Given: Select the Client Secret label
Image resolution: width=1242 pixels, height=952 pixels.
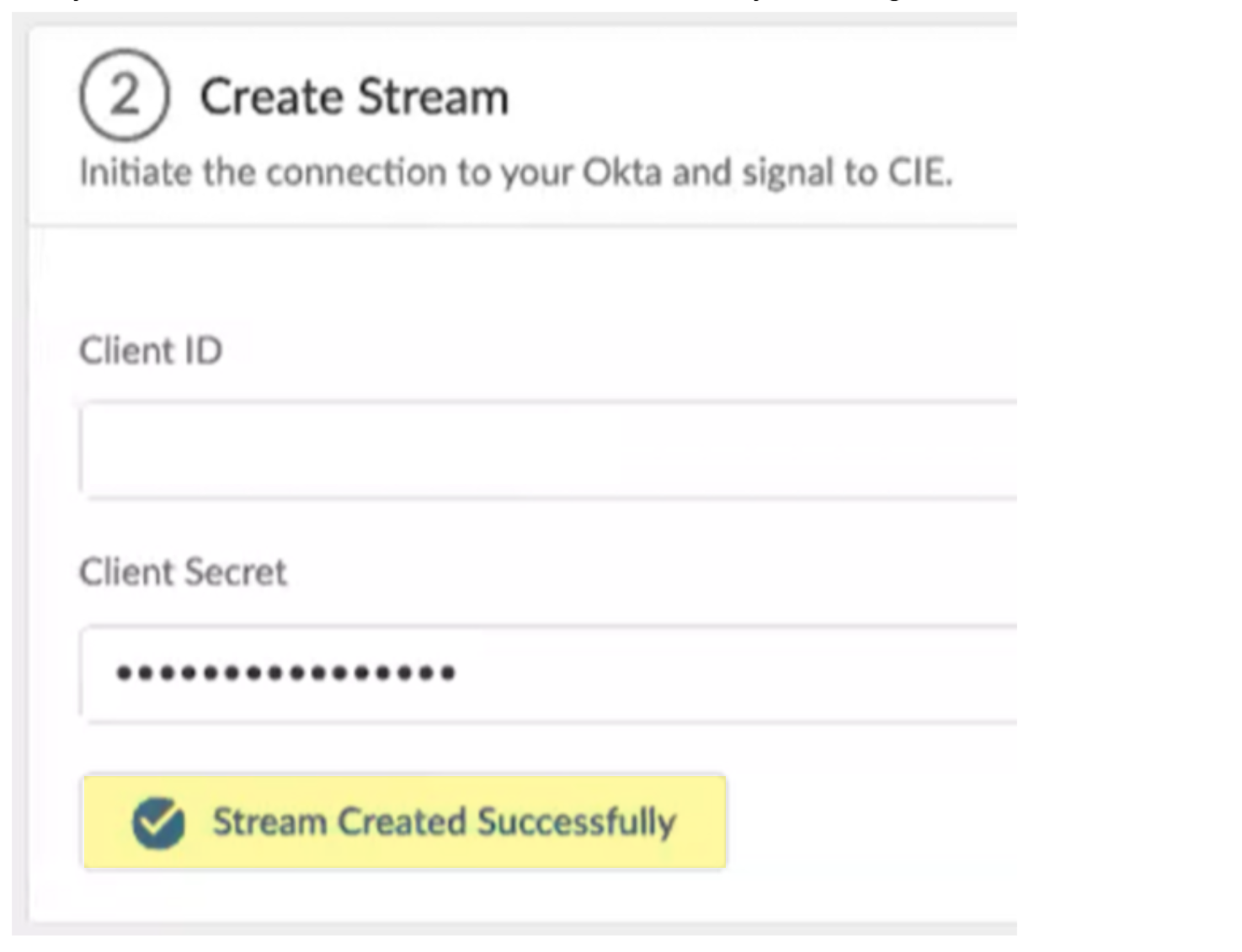Looking at the screenshot, I should (183, 572).
